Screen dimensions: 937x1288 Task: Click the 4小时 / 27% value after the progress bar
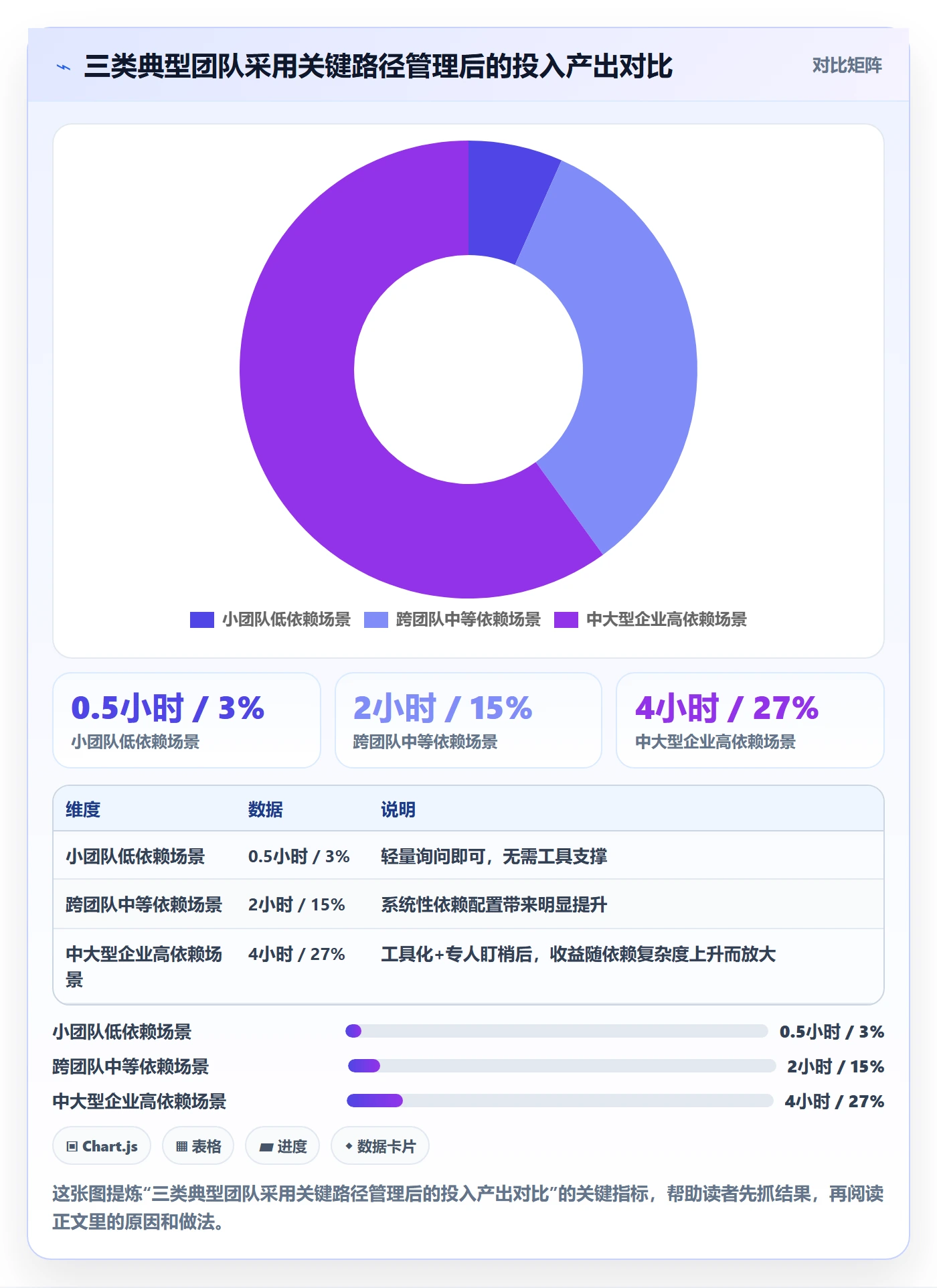pos(835,1101)
